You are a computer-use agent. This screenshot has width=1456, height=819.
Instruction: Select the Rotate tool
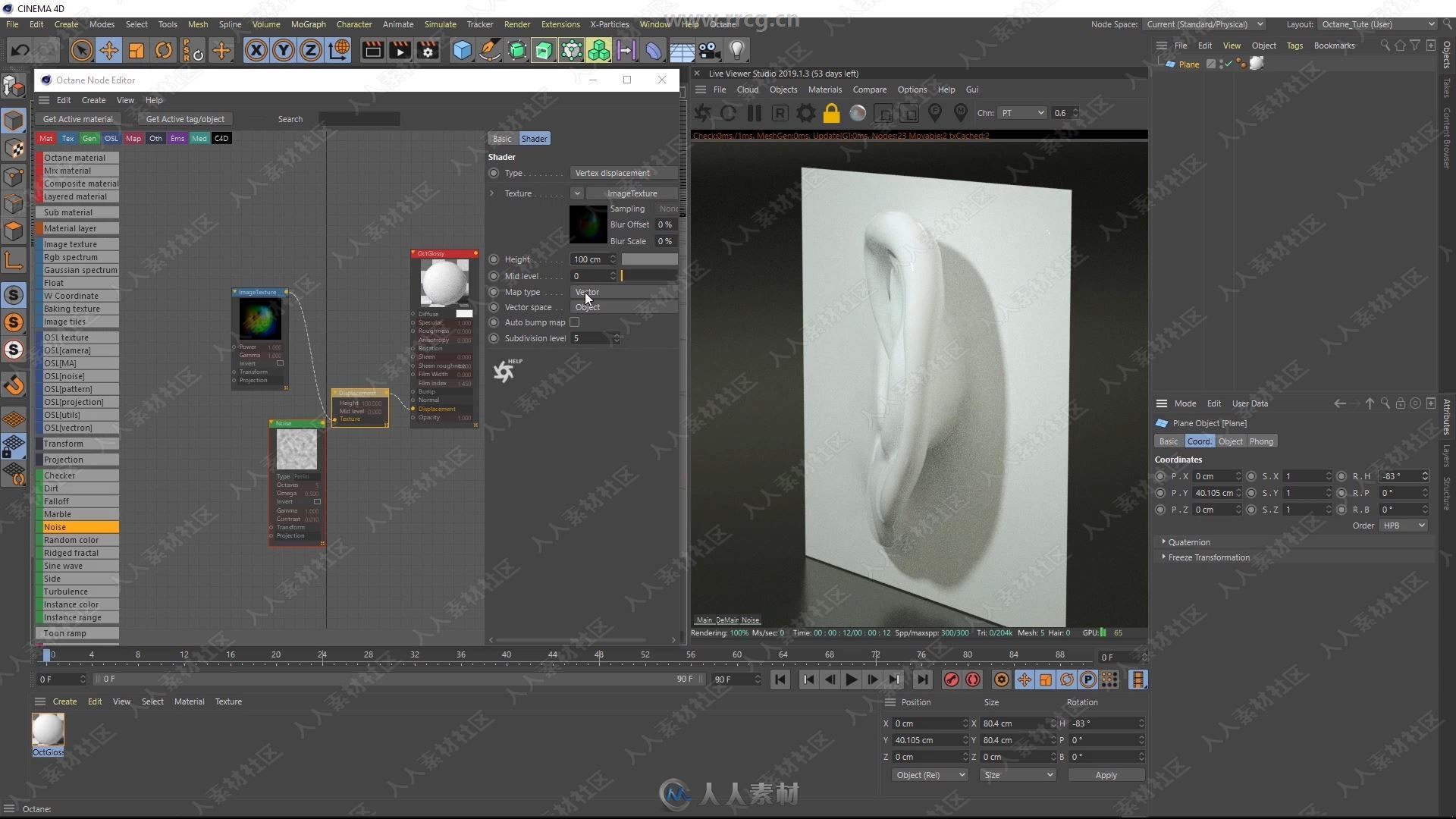coord(163,51)
